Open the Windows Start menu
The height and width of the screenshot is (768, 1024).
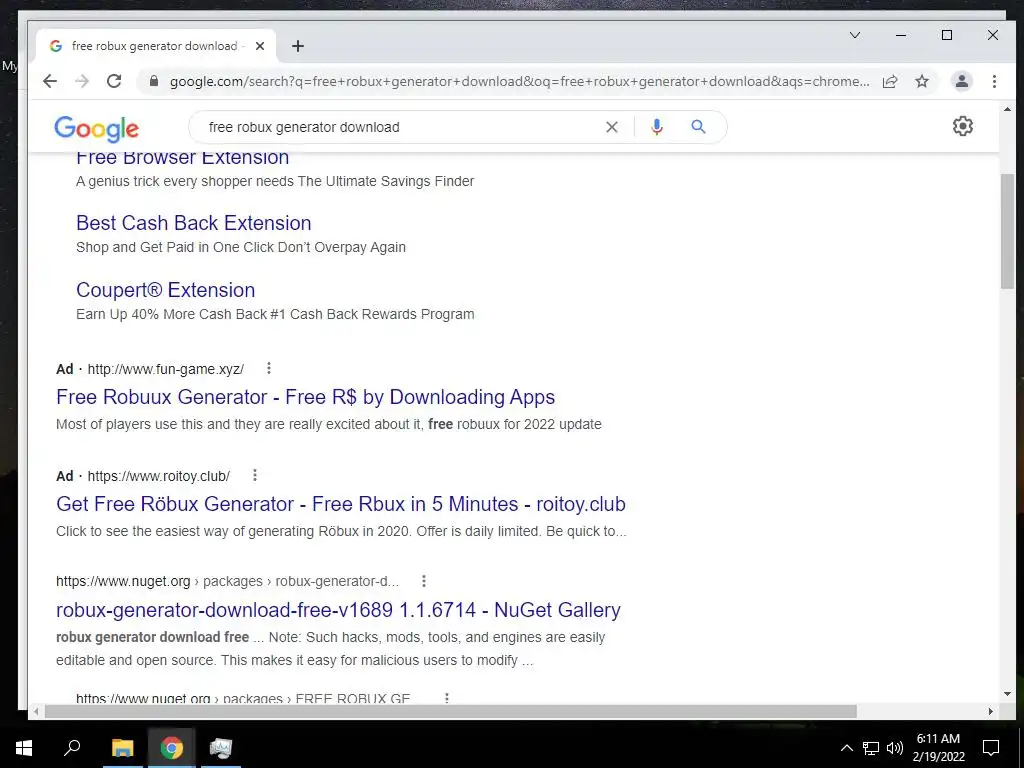24,748
